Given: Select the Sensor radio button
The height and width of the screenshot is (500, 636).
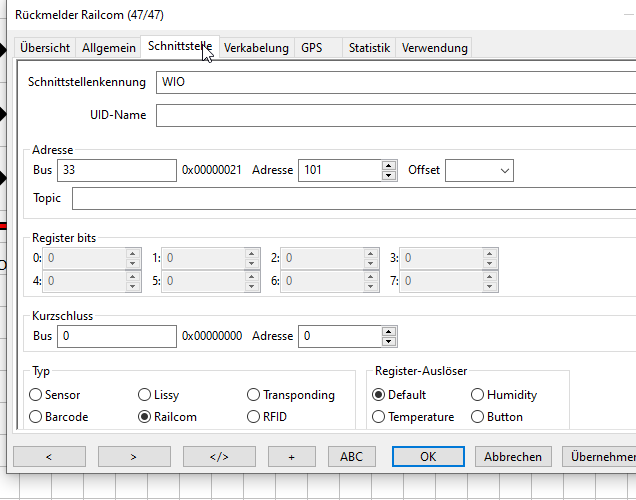Looking at the screenshot, I should point(37,395).
